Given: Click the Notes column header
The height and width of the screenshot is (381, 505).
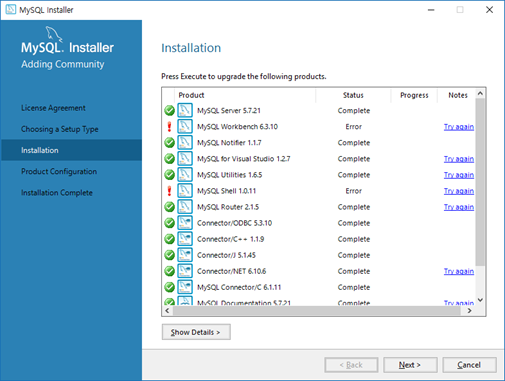Looking at the screenshot, I should 457,95.
